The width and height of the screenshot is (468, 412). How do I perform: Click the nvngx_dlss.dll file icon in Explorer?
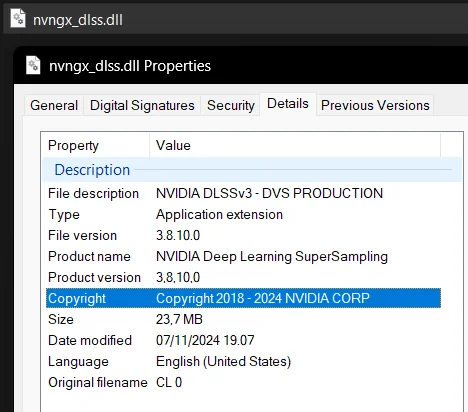(x=17, y=18)
